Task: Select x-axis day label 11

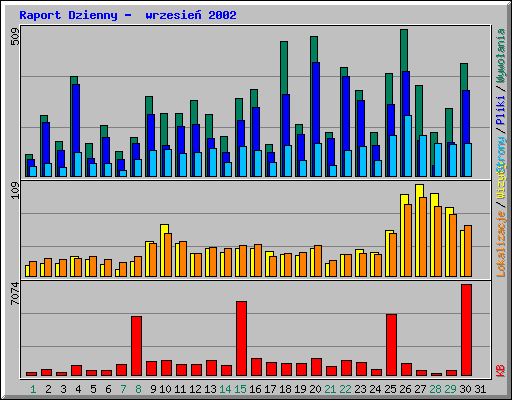Action: (180, 389)
